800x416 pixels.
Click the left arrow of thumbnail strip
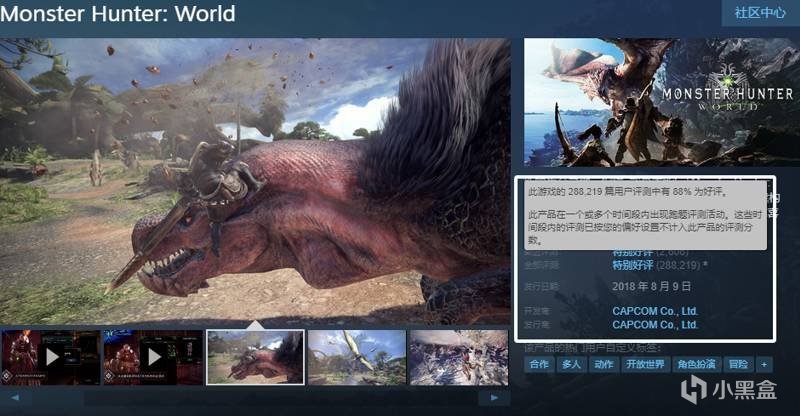[16, 398]
